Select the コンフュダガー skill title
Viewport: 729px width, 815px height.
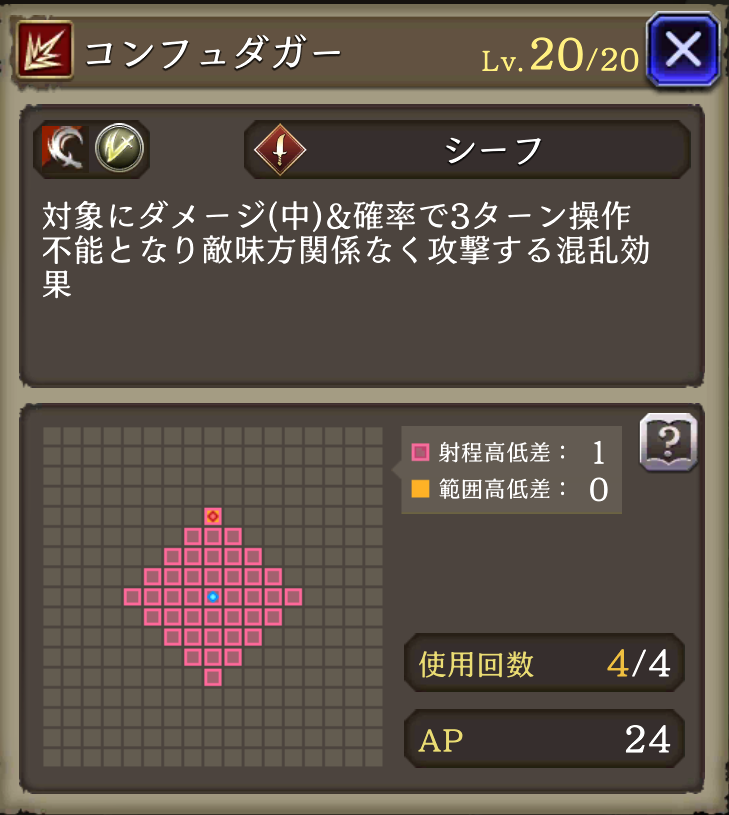pyautogui.click(x=213, y=54)
